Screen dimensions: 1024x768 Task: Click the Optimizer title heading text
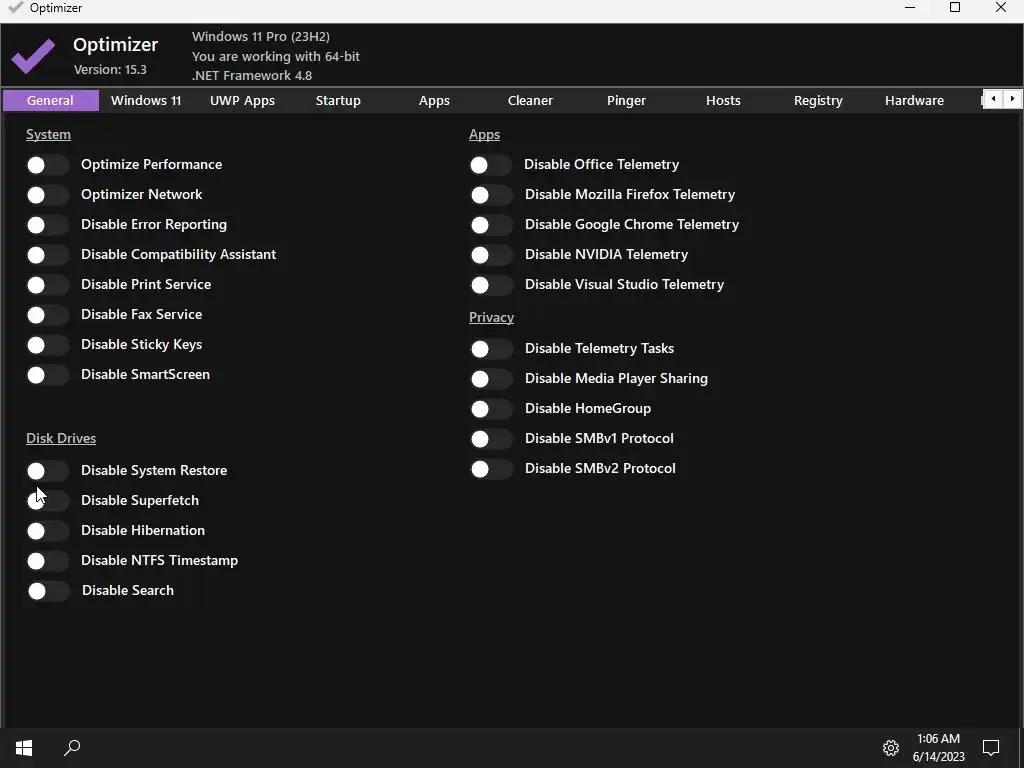tap(116, 44)
